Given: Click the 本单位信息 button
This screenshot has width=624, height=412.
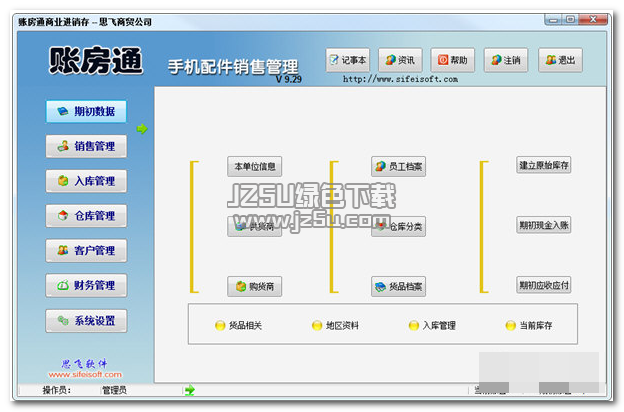Looking at the screenshot, I should pyautogui.click(x=254, y=166).
